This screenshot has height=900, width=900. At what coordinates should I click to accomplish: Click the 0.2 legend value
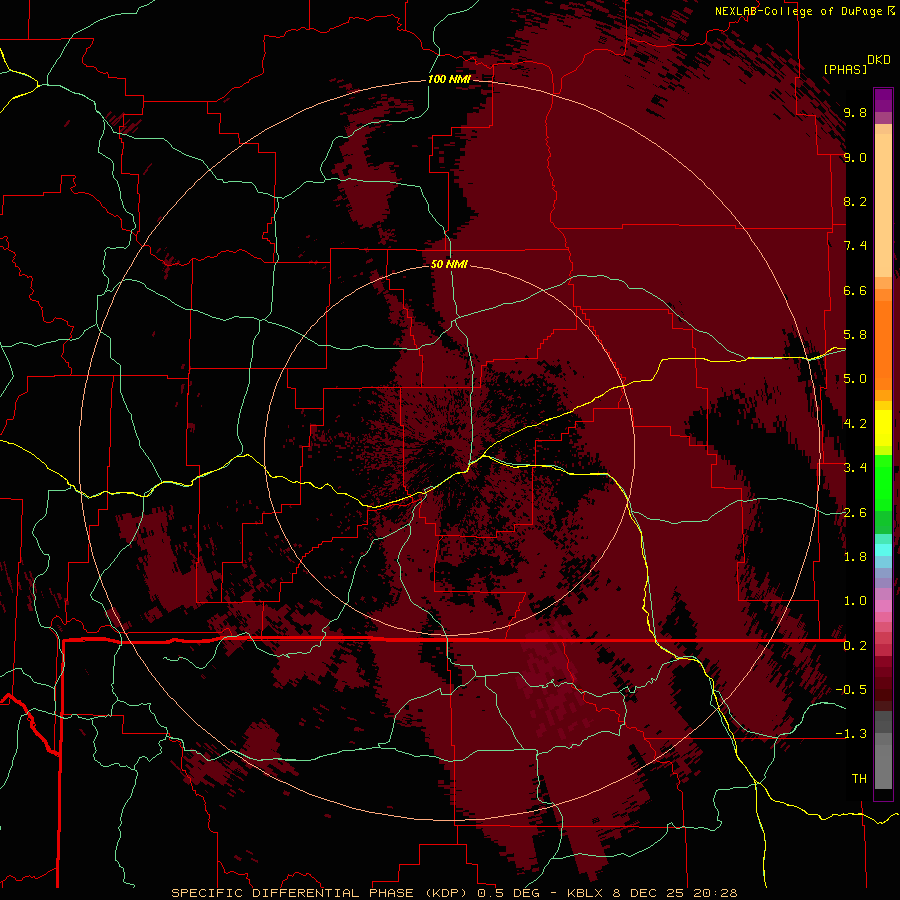point(855,646)
